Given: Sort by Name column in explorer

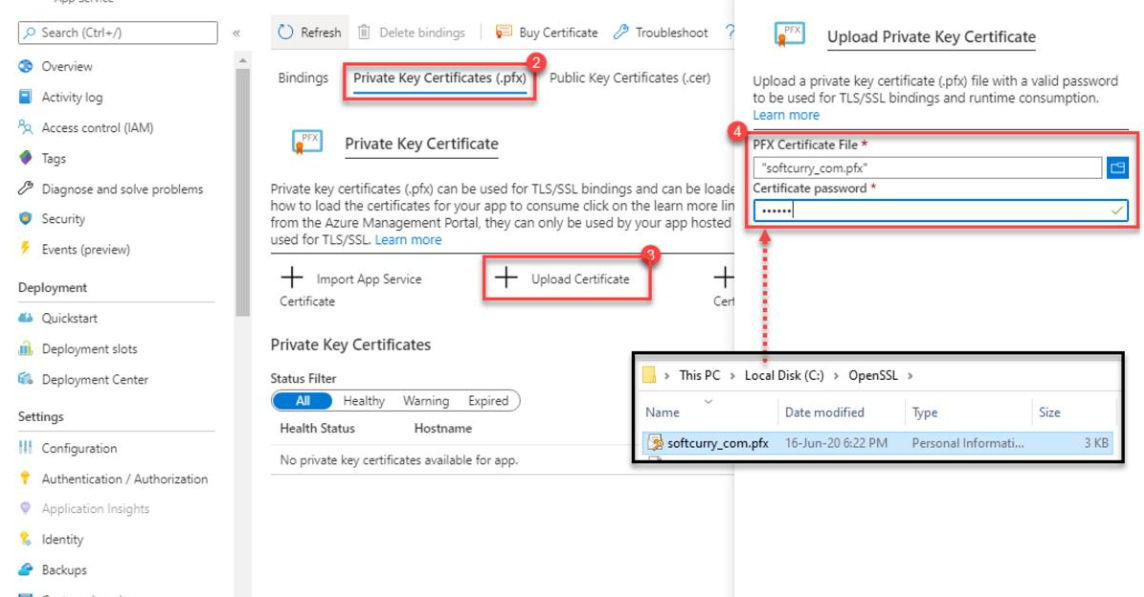Looking at the screenshot, I should pos(662,412).
